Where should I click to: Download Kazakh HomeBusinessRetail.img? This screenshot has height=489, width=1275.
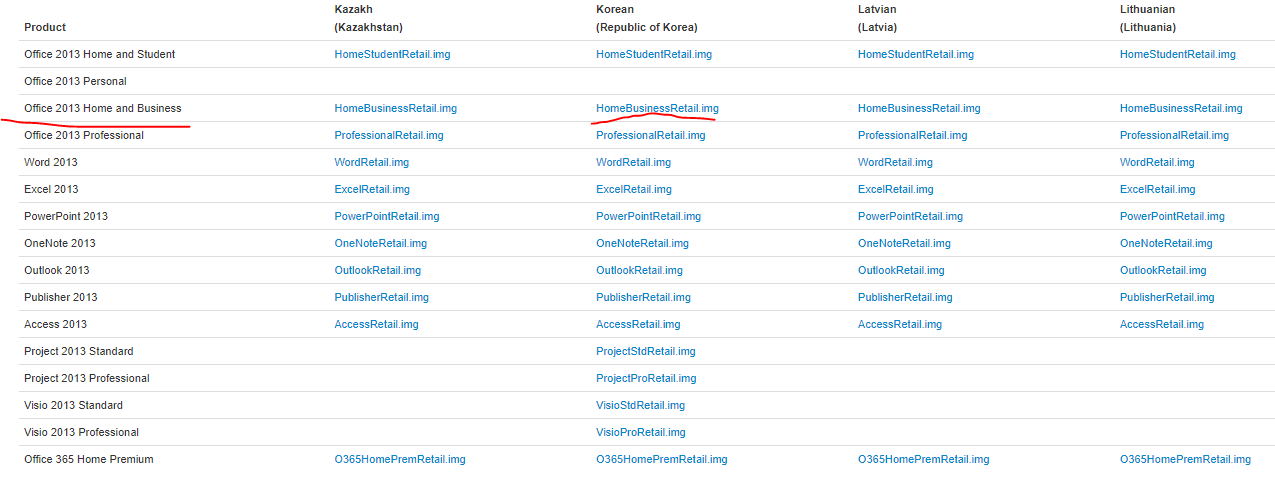pos(396,108)
